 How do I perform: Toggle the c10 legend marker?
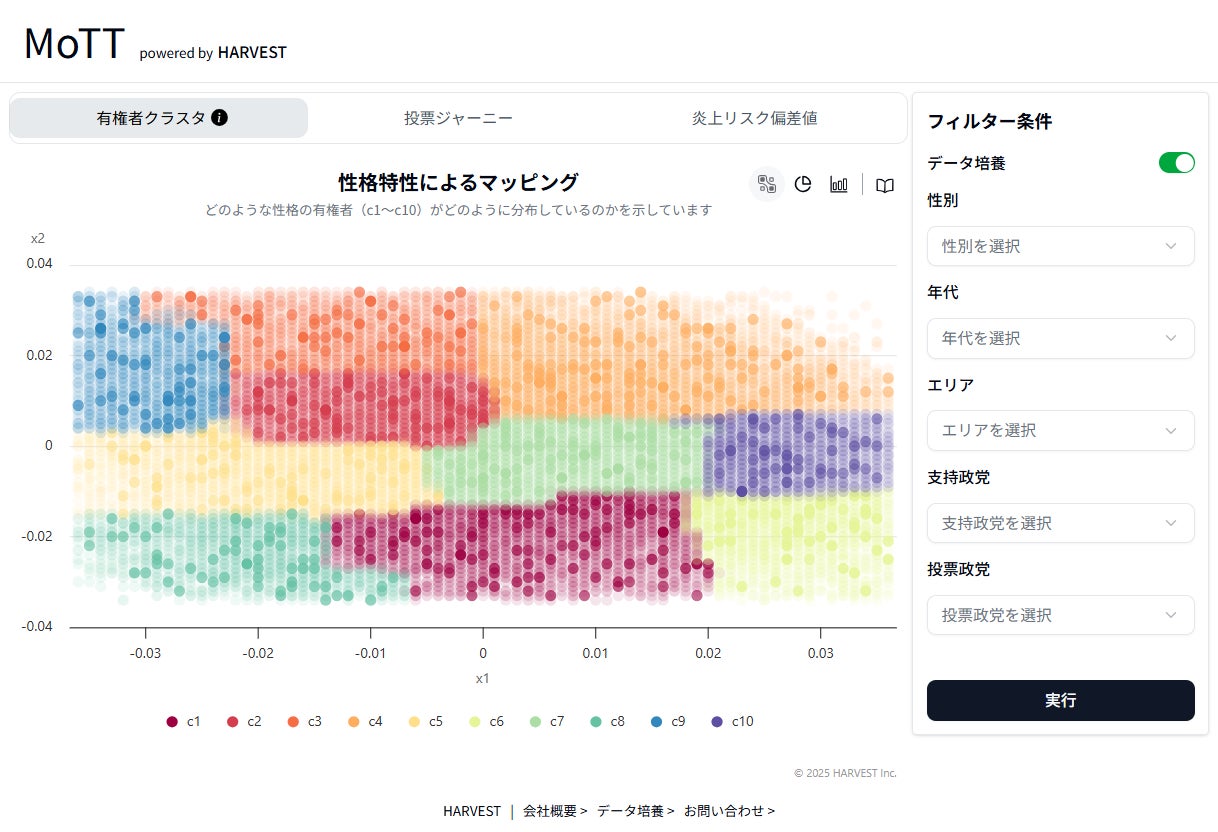pos(717,722)
